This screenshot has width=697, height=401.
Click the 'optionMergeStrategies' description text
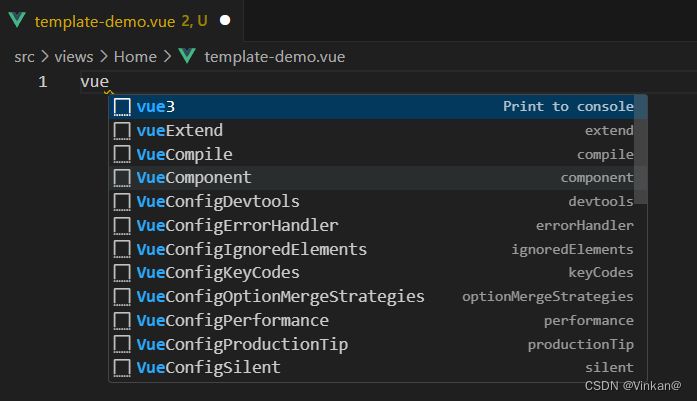point(548,297)
